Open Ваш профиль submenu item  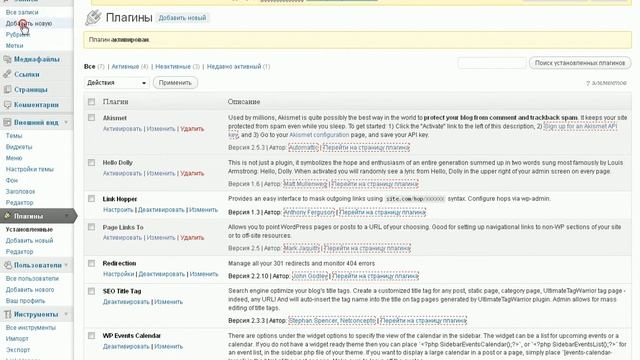[25, 301]
